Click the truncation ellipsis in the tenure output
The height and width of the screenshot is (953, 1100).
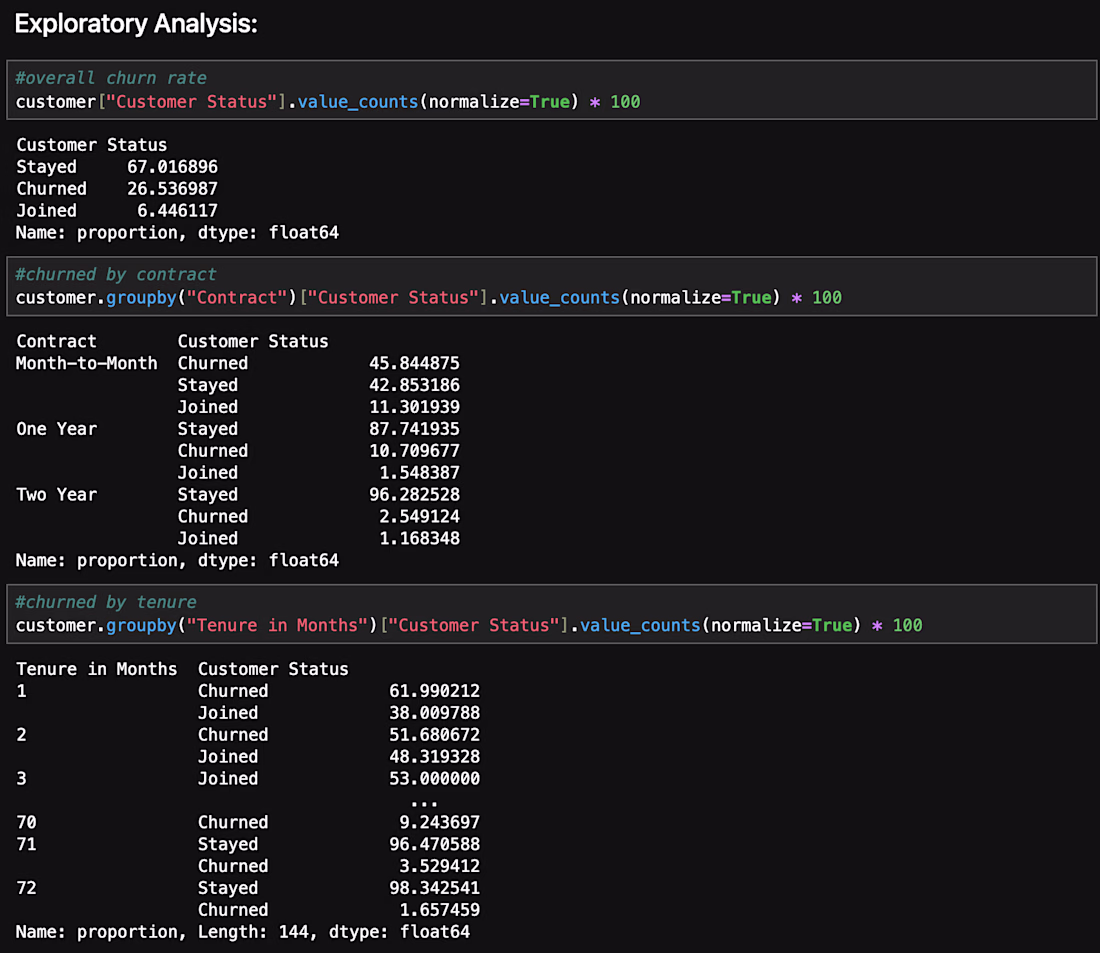[424, 803]
